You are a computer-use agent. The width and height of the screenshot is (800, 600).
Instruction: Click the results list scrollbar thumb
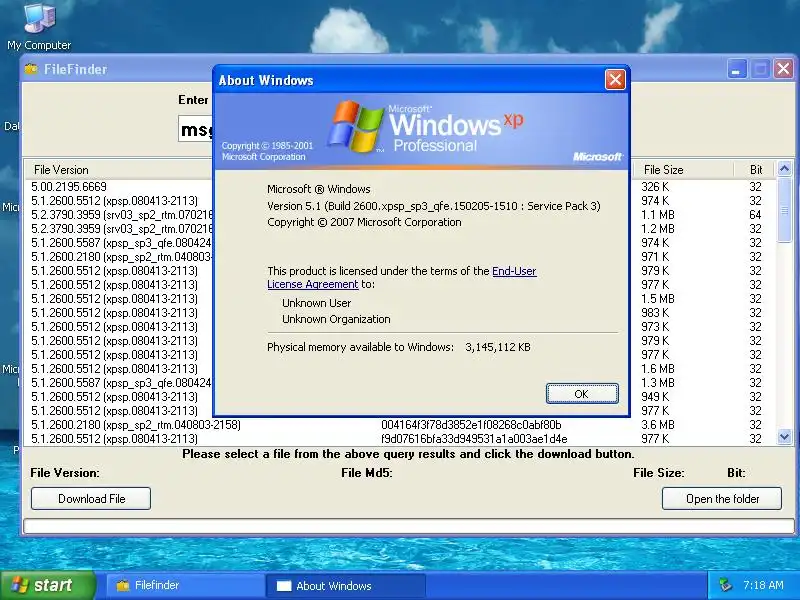pos(785,210)
